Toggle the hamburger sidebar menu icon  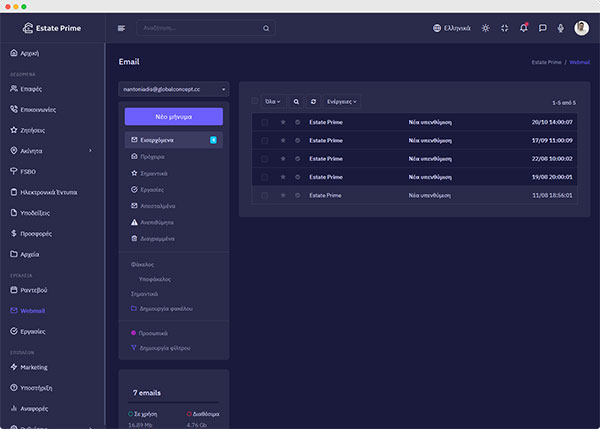121,28
